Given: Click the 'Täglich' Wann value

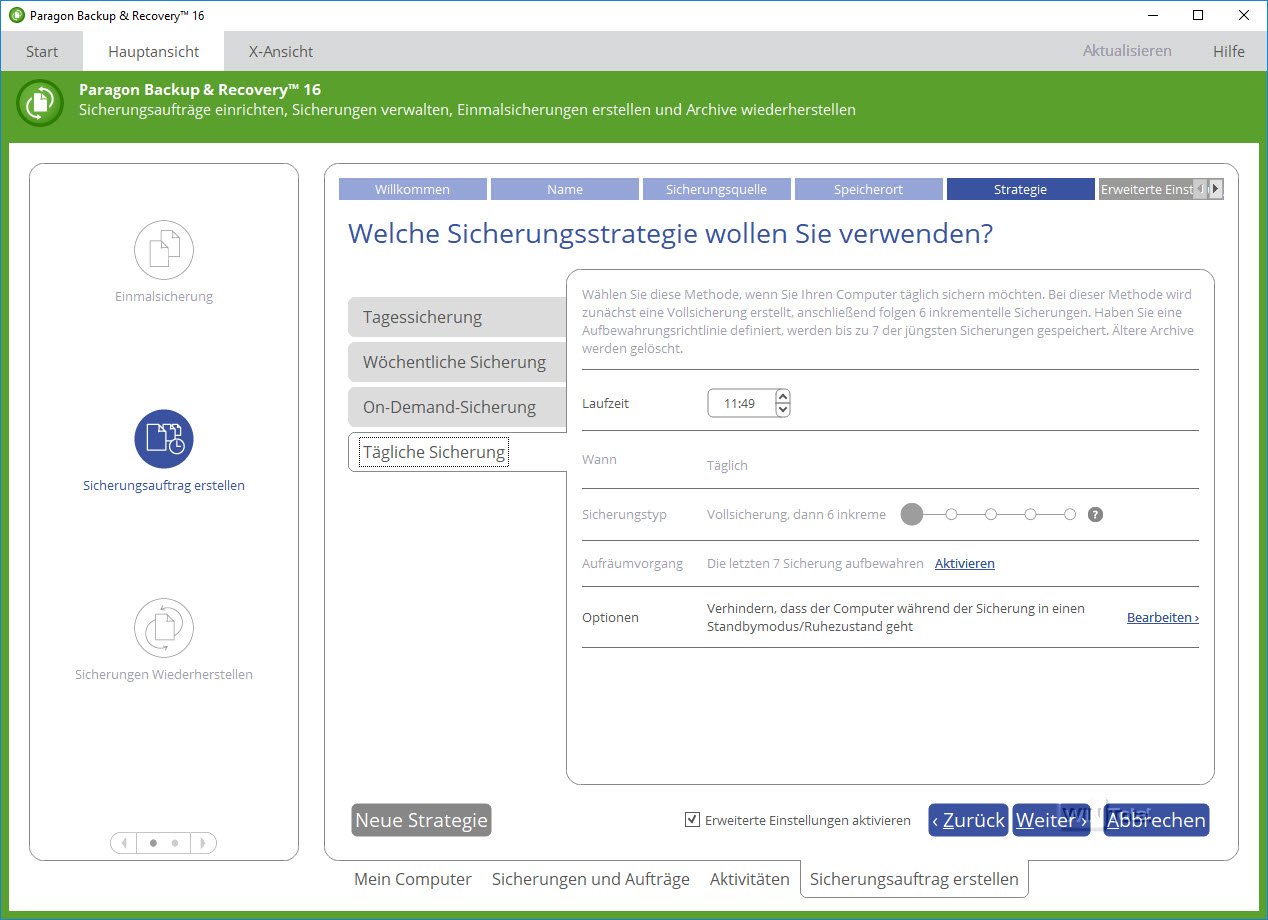Looking at the screenshot, I should point(727,466).
